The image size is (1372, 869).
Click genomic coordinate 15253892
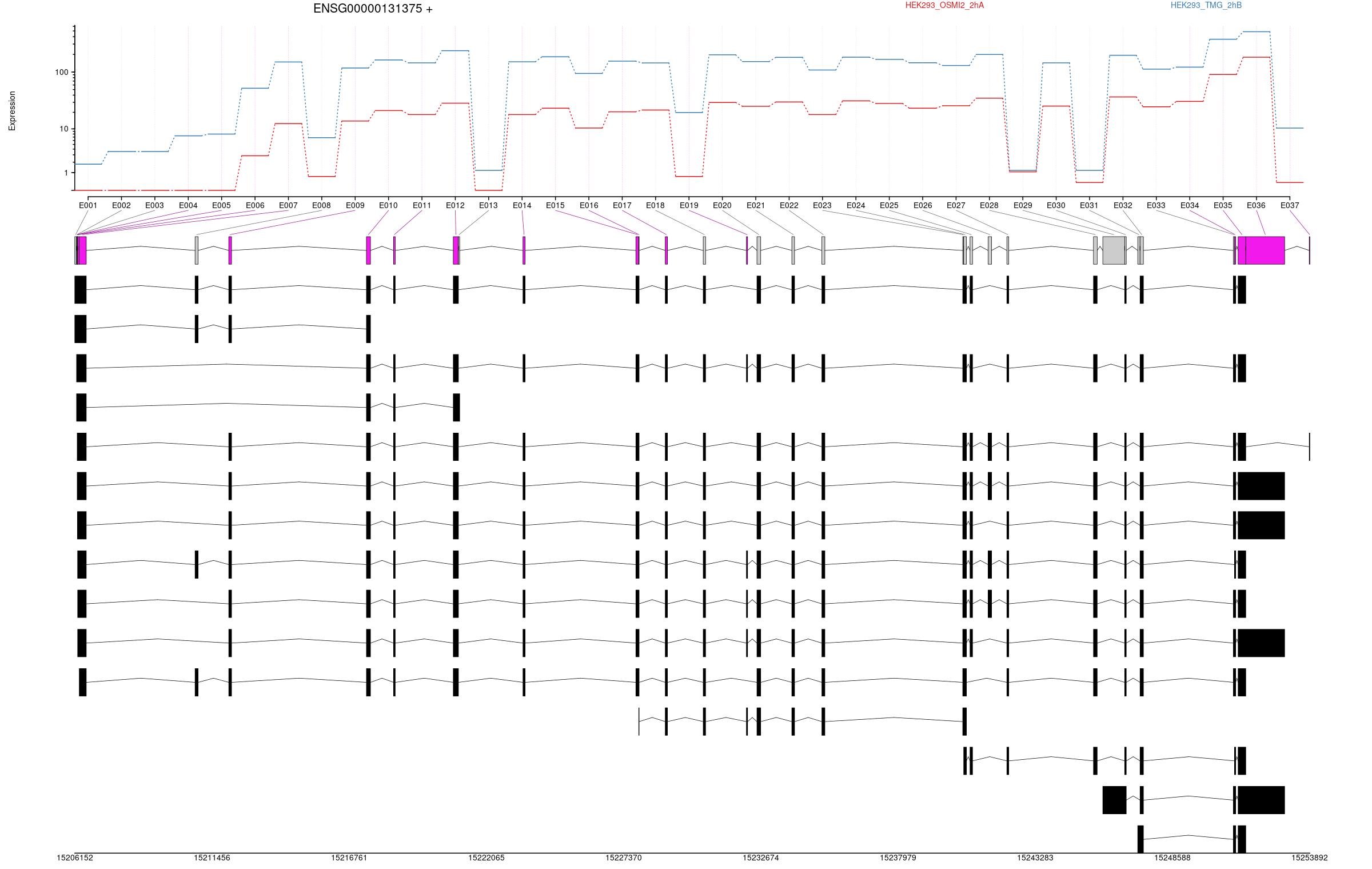pyautogui.click(x=1310, y=858)
